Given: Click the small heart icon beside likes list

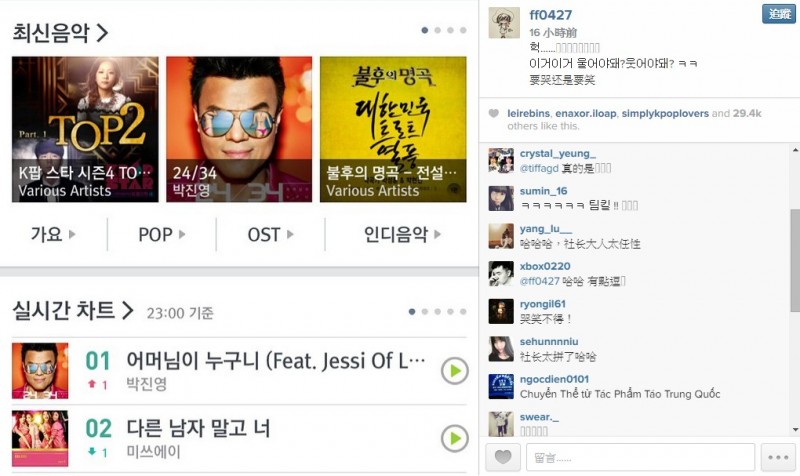Looking at the screenshot, I should pyautogui.click(x=493, y=113).
